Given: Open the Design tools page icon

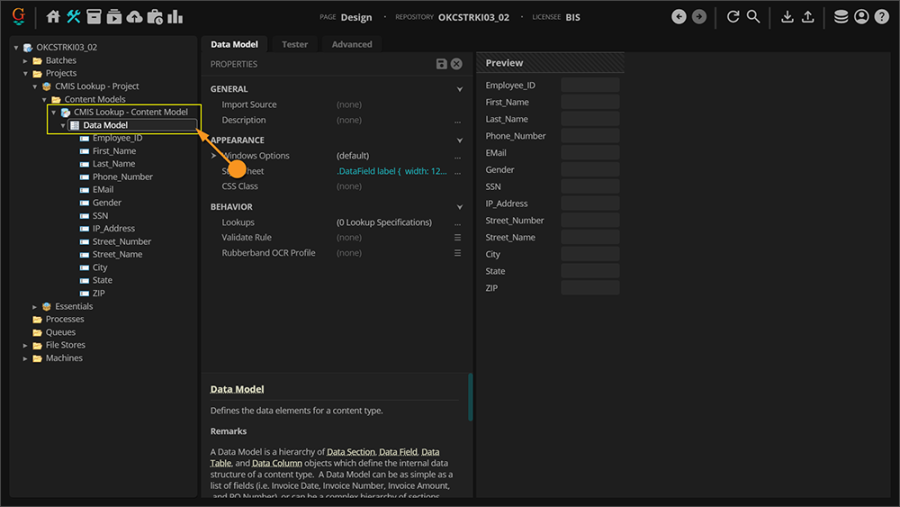Looking at the screenshot, I should point(74,17).
